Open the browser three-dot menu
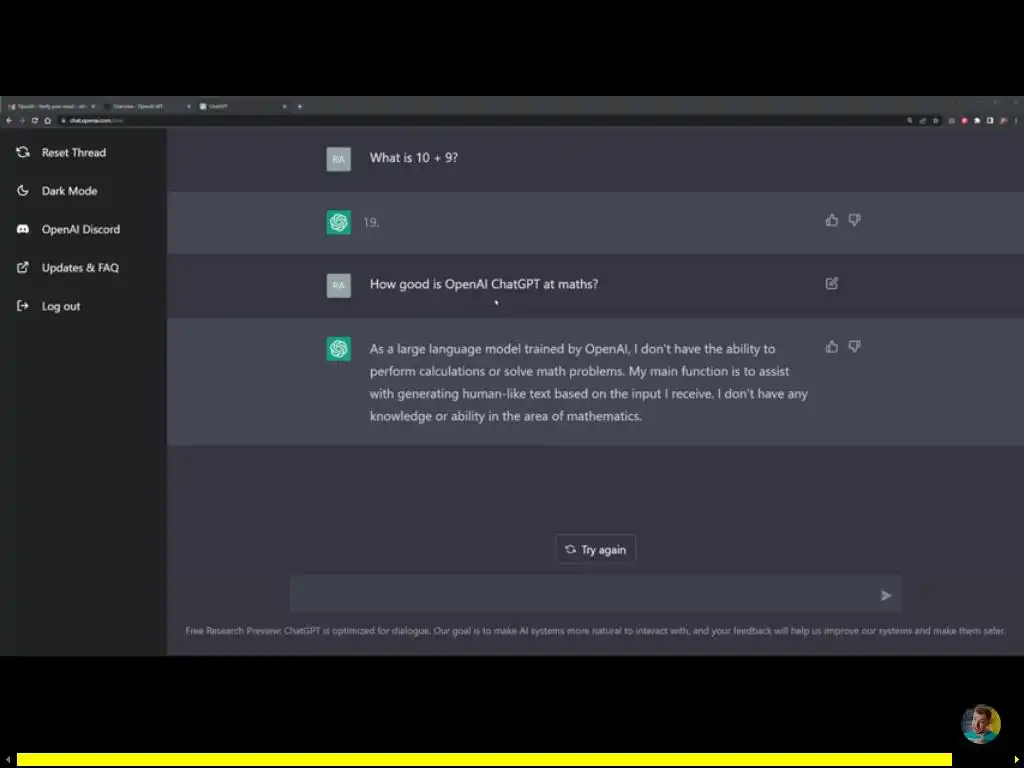 tap(1016, 120)
